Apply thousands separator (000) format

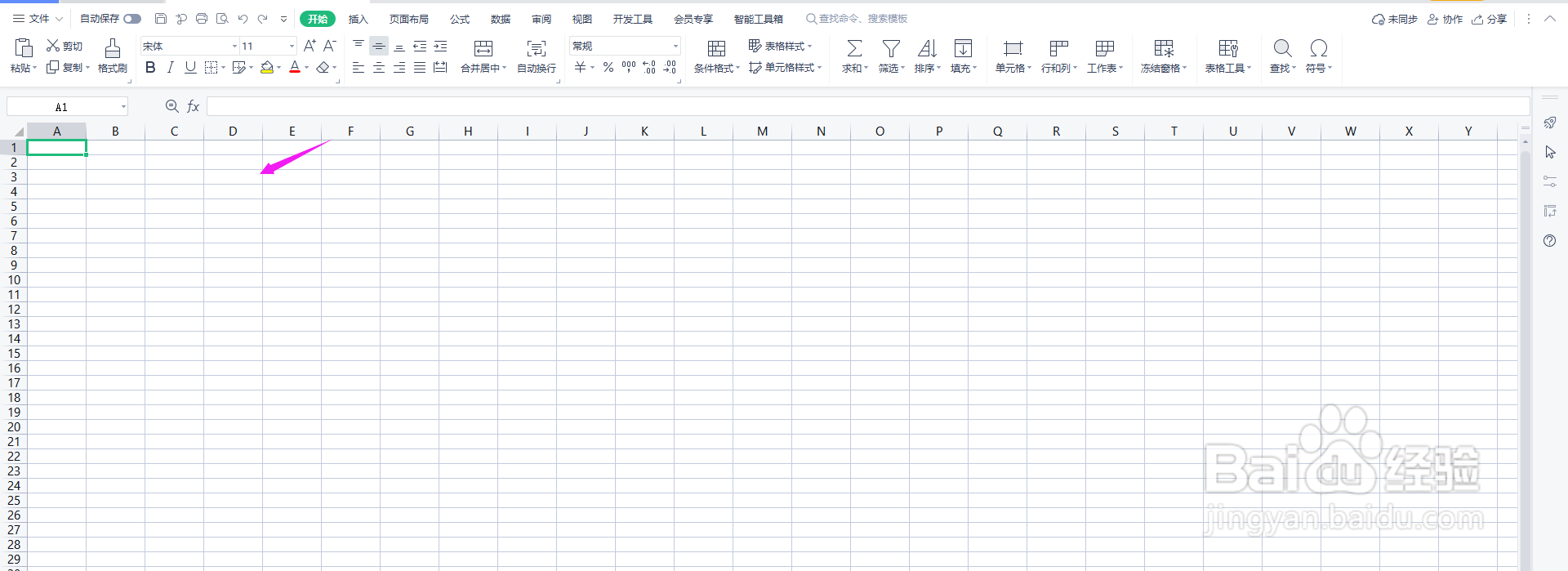629,68
